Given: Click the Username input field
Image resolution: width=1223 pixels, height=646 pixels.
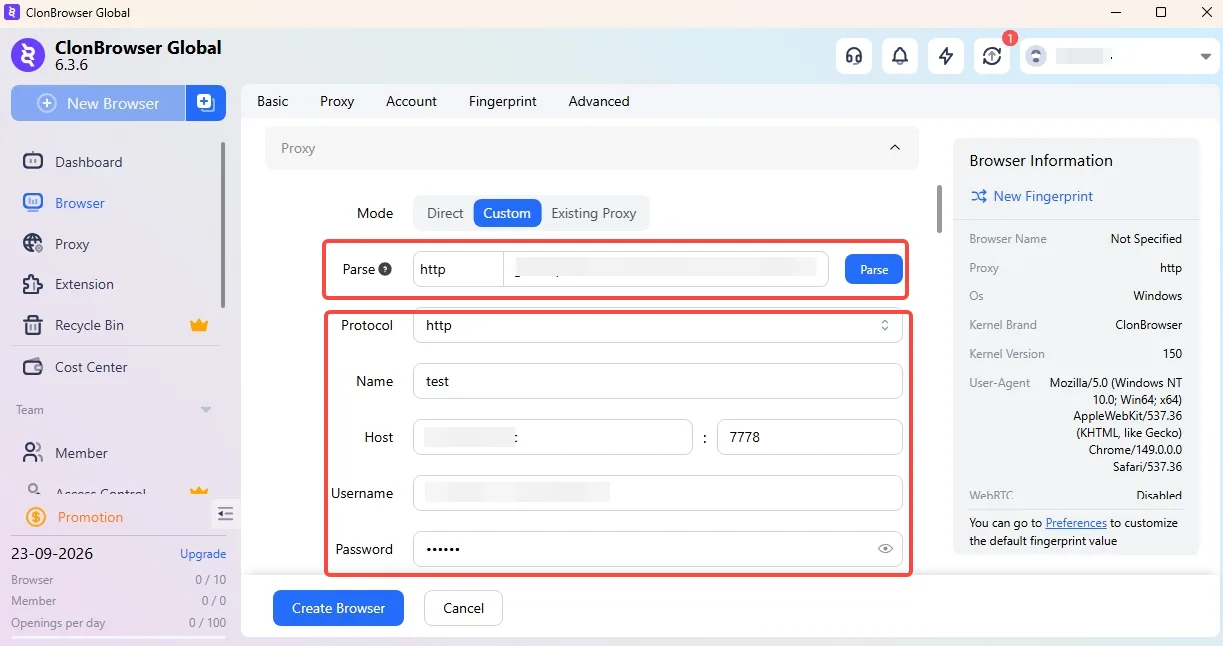Looking at the screenshot, I should tap(658, 493).
